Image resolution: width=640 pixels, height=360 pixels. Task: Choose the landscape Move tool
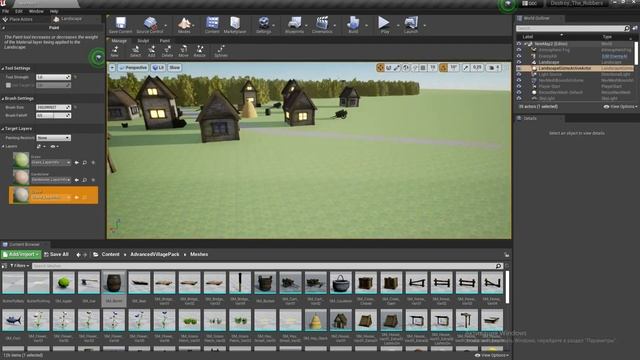point(183,51)
